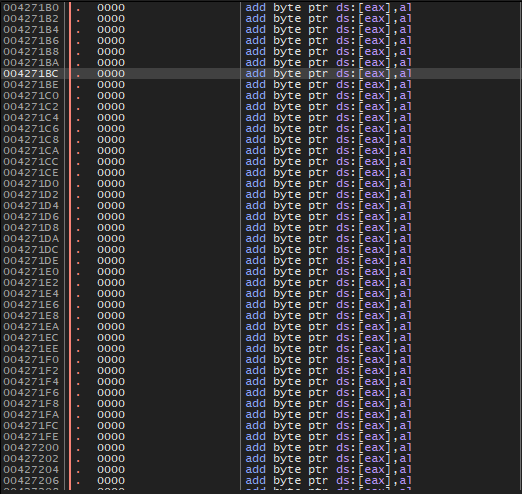The image size is (522, 494).
Task: Select address row 004271EE
Action: pyautogui.click(x=31, y=349)
